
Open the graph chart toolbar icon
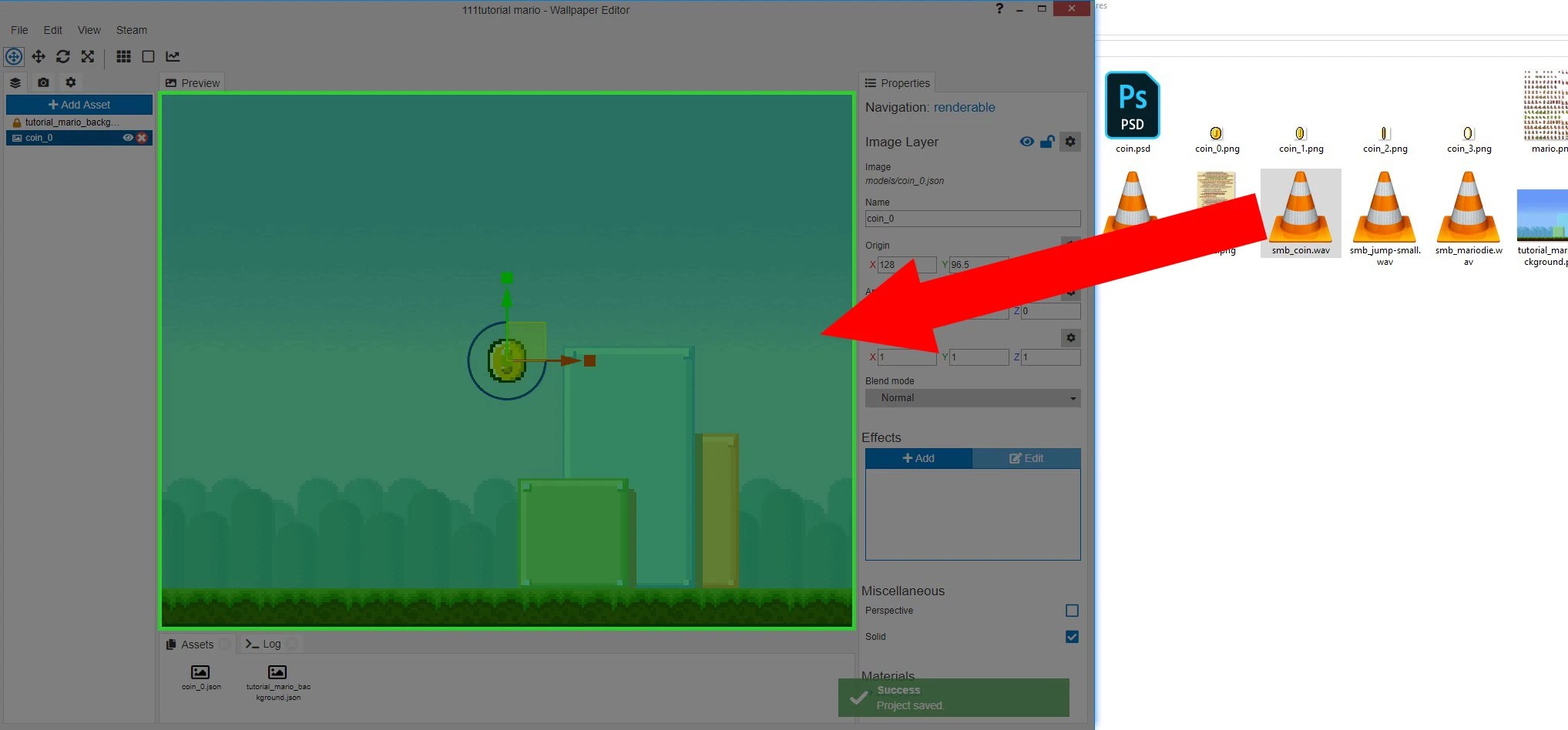(173, 56)
